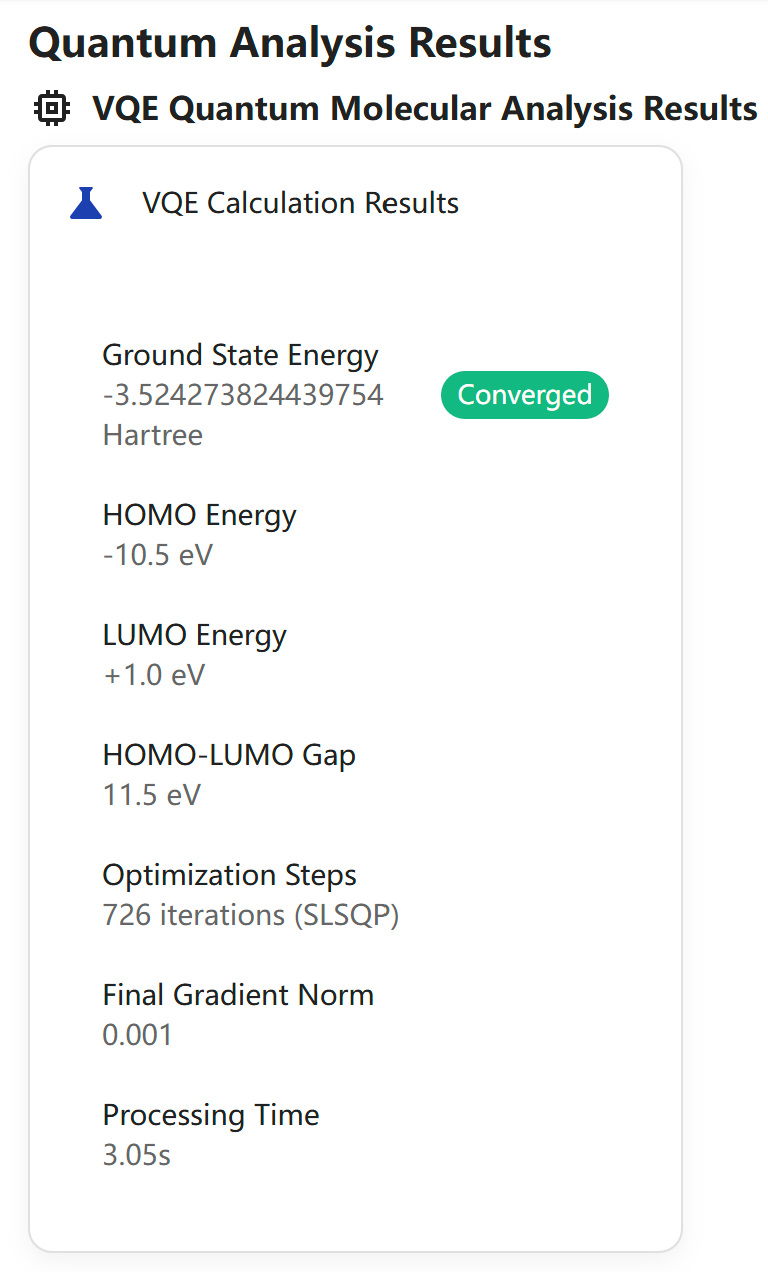Click the Final Gradient Norm label
768x1272 pixels.
[238, 995]
